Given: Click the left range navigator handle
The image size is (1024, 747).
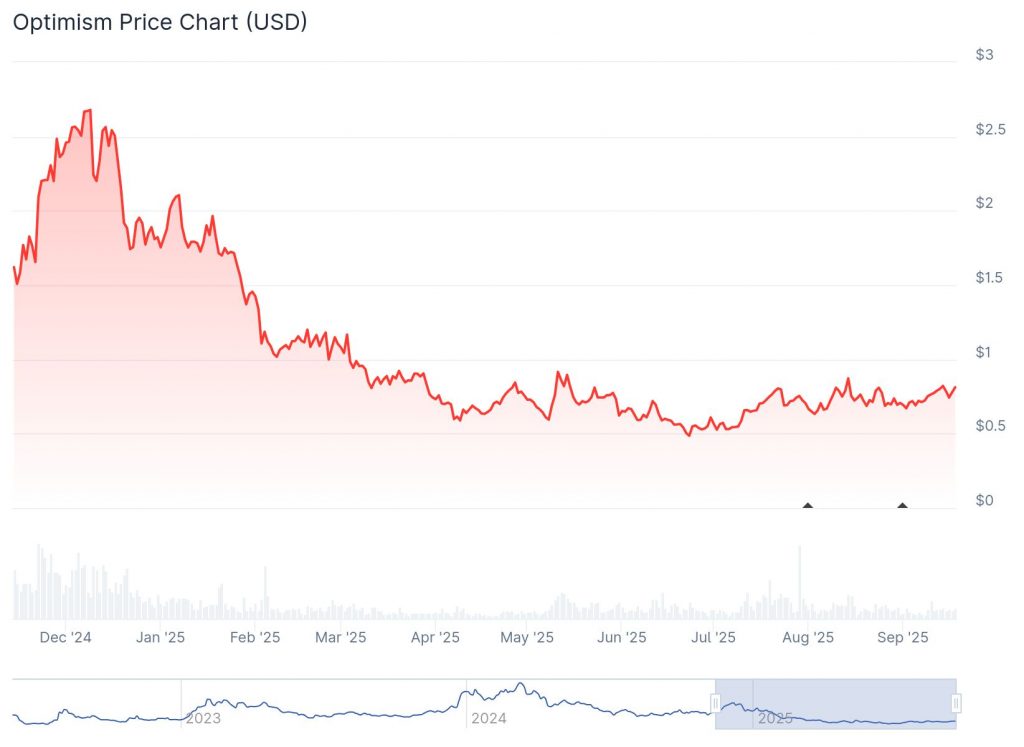Looking at the screenshot, I should tap(716, 702).
